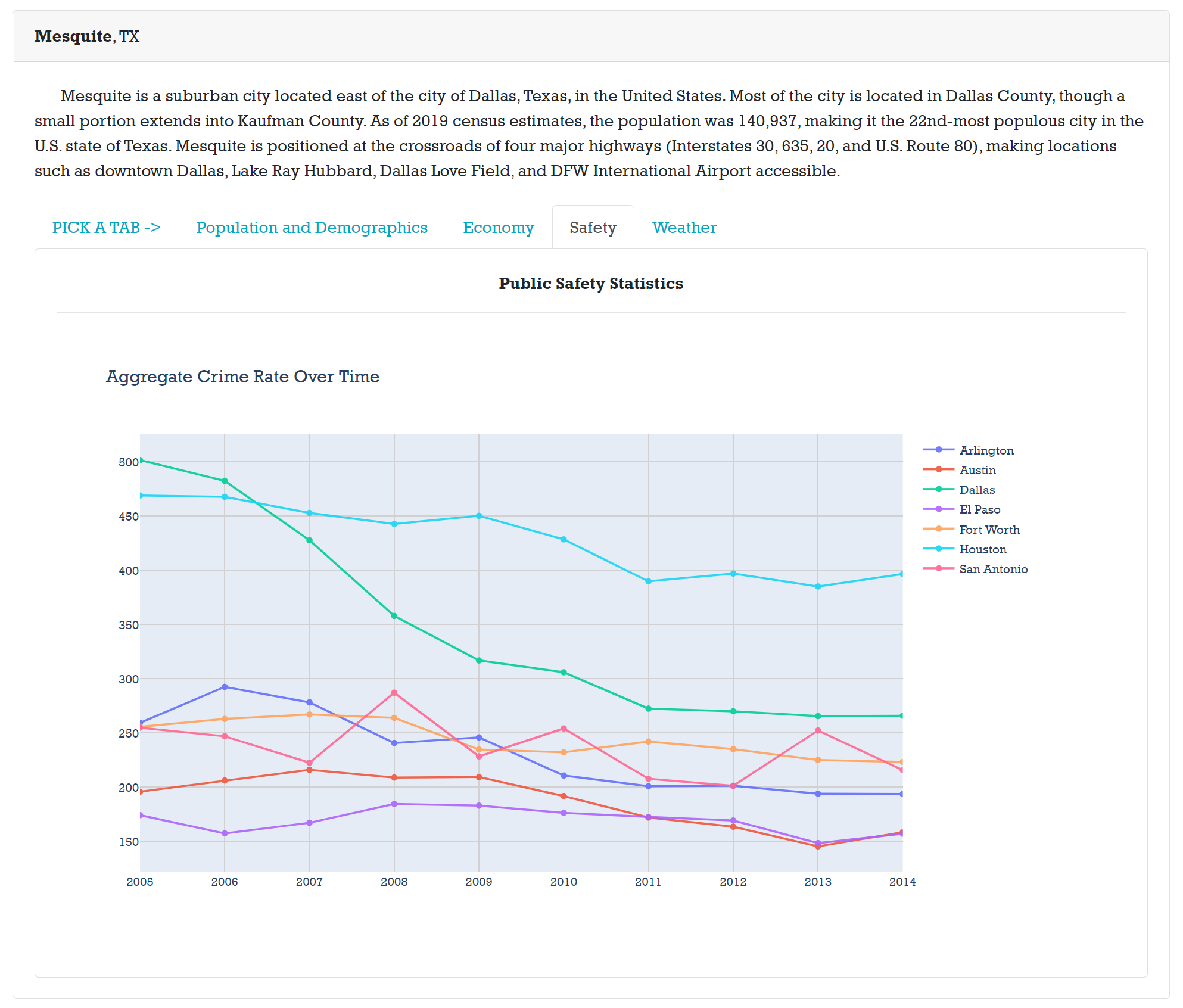Click Dallas 2005 peak data point
Viewport: 1183px width, 1008px height.
[141, 461]
